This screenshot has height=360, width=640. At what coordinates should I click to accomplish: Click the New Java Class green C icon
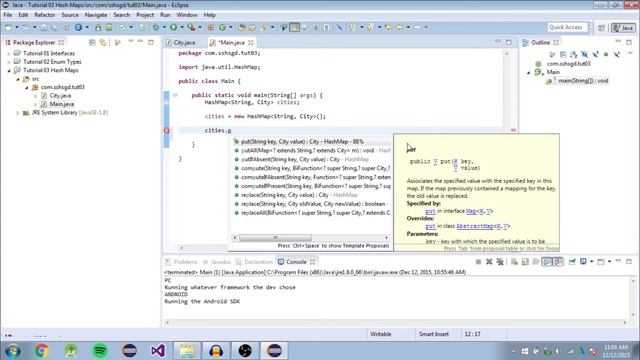(x=222, y=27)
